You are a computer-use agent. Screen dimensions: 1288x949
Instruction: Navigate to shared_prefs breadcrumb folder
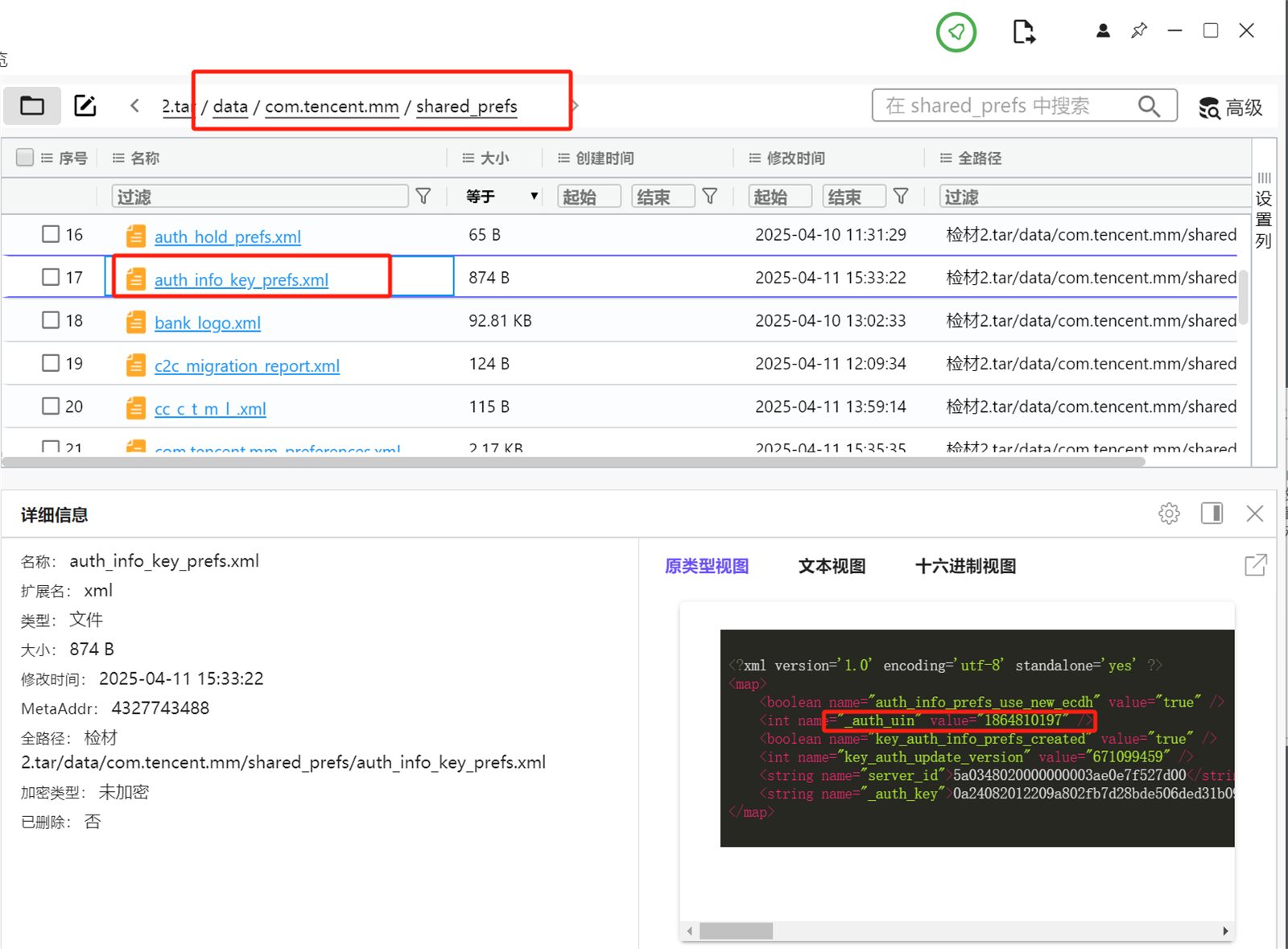coord(466,106)
